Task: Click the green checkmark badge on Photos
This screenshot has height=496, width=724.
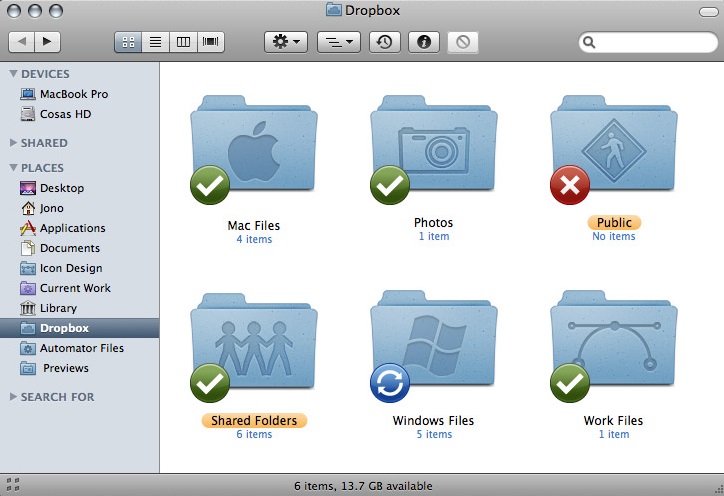Action: 390,185
